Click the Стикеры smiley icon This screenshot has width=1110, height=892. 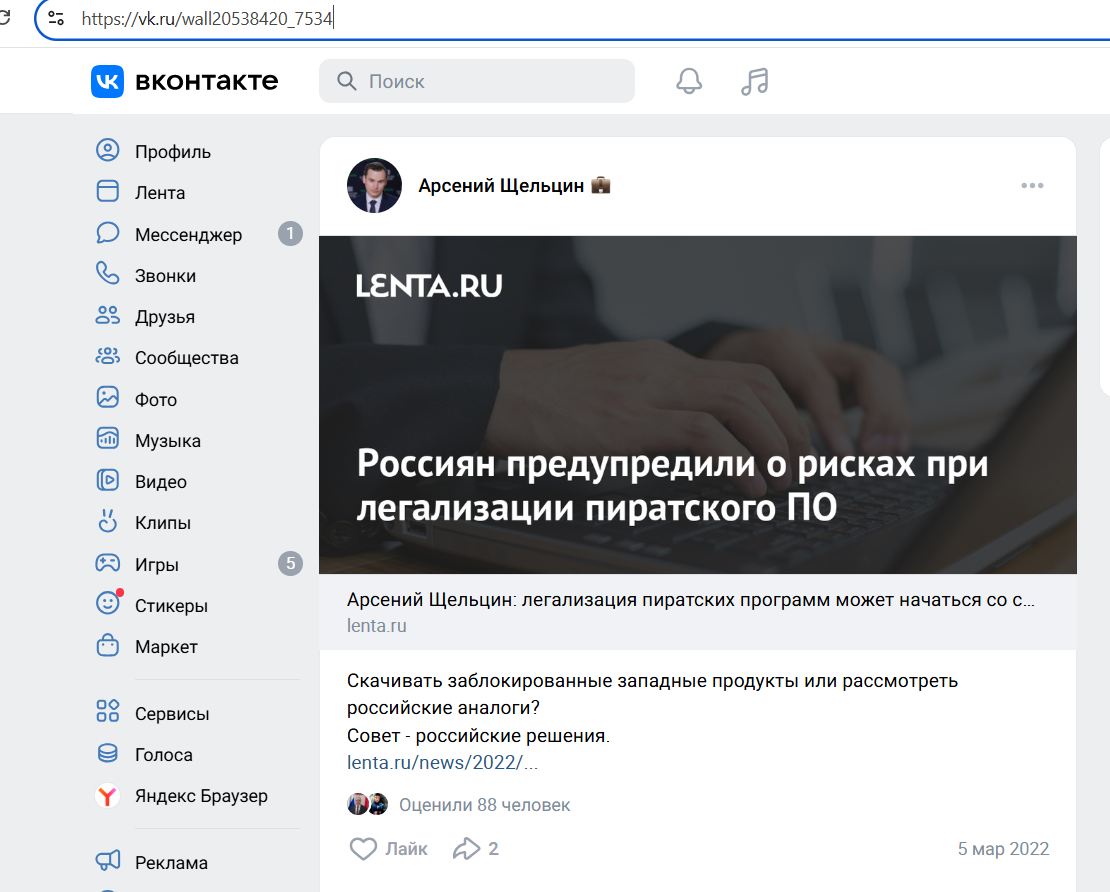[x=108, y=603]
